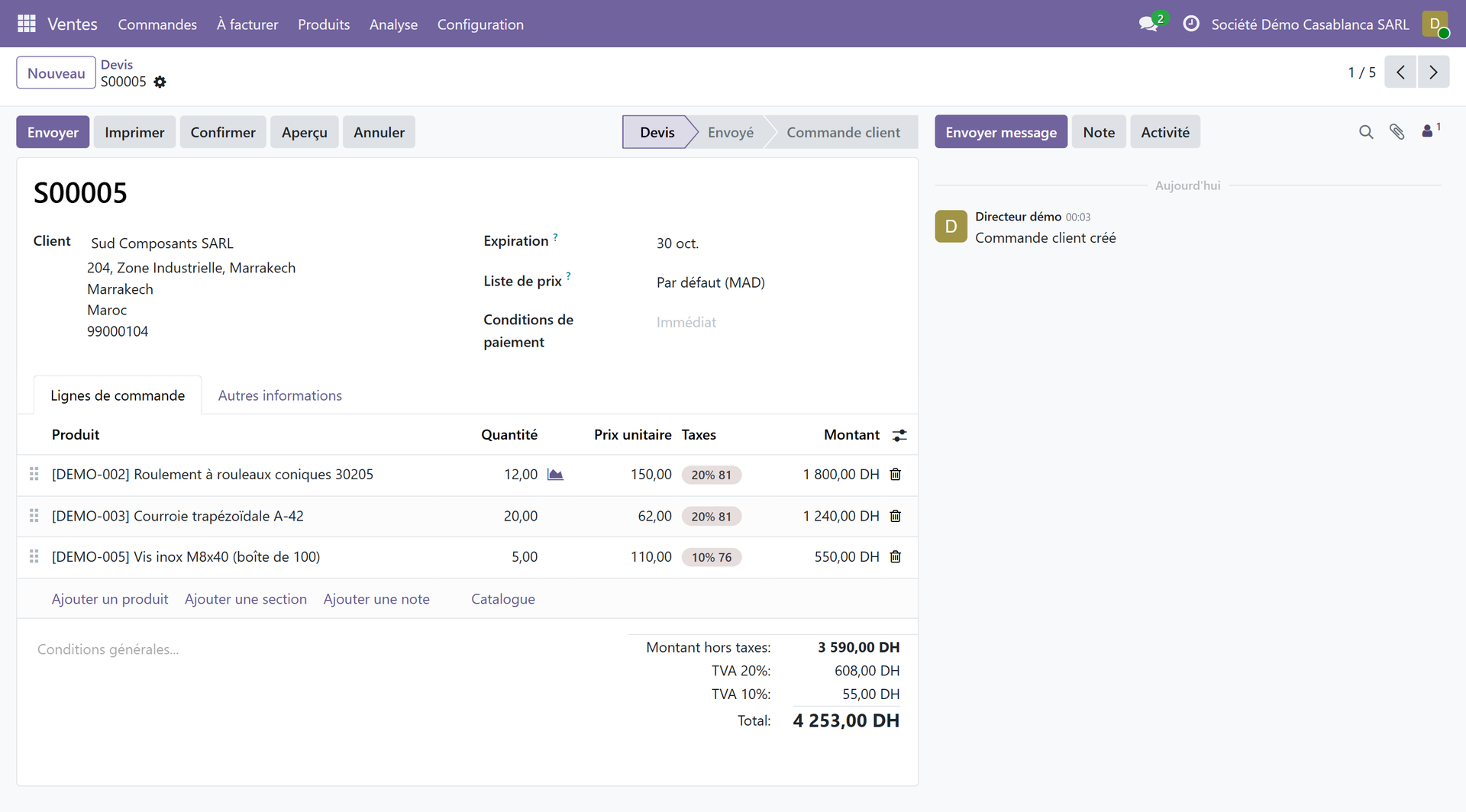This screenshot has height=812, width=1466.
Task: Schedule an Activité
Action: [x=1165, y=132]
